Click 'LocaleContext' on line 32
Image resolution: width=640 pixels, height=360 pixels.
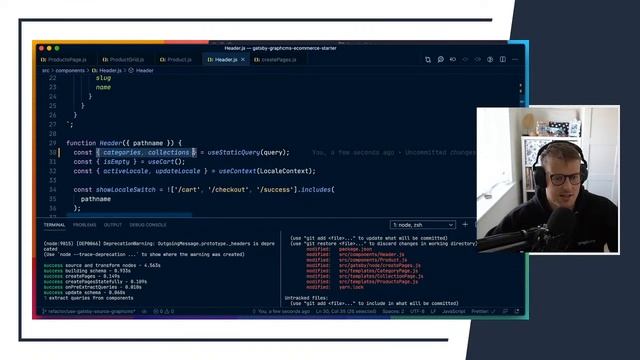(284, 171)
